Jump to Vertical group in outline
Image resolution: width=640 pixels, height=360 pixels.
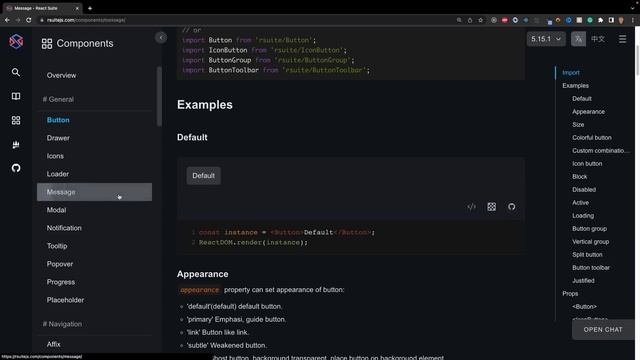click(591, 242)
